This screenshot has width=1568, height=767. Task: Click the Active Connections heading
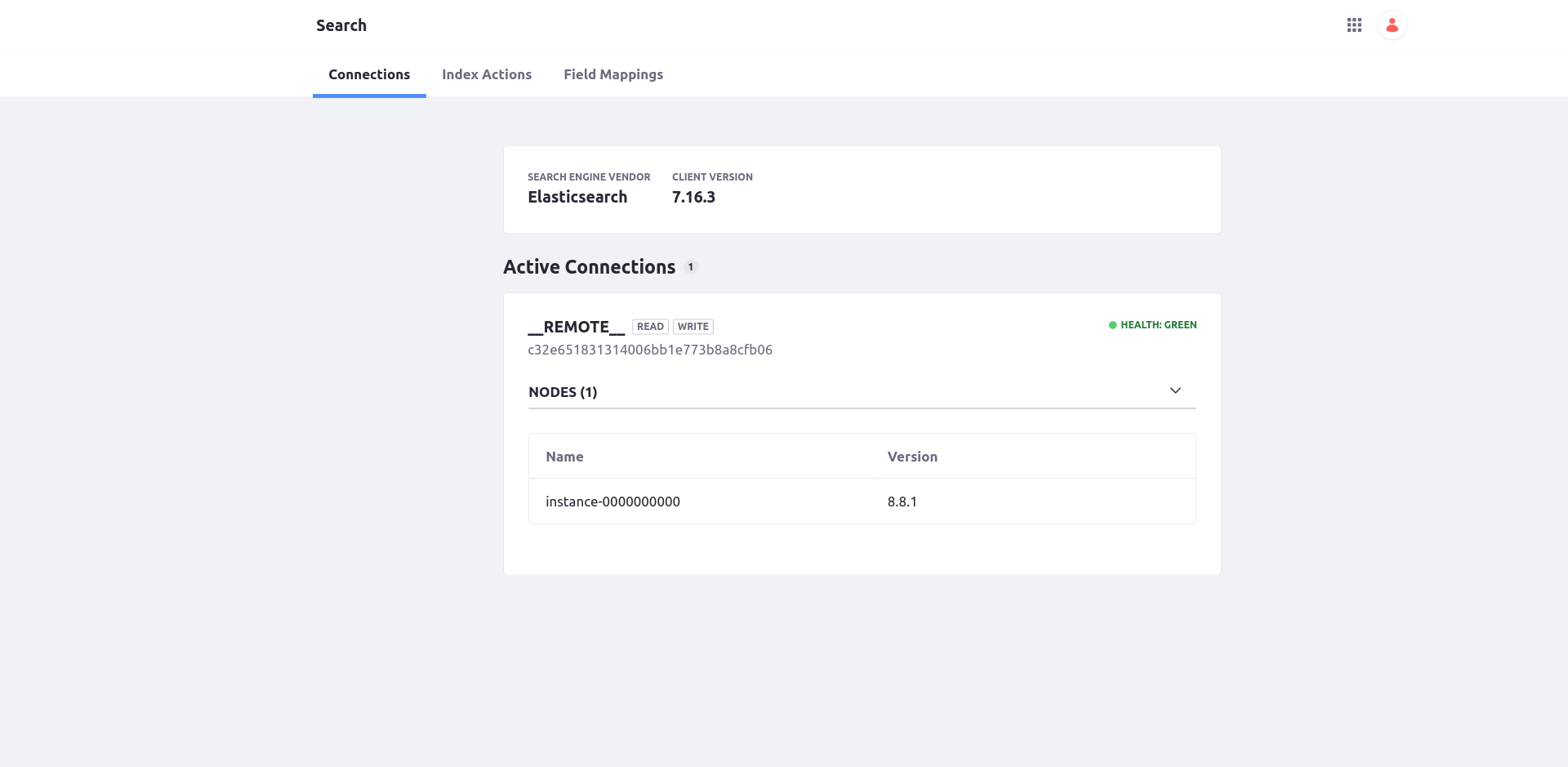click(x=590, y=267)
